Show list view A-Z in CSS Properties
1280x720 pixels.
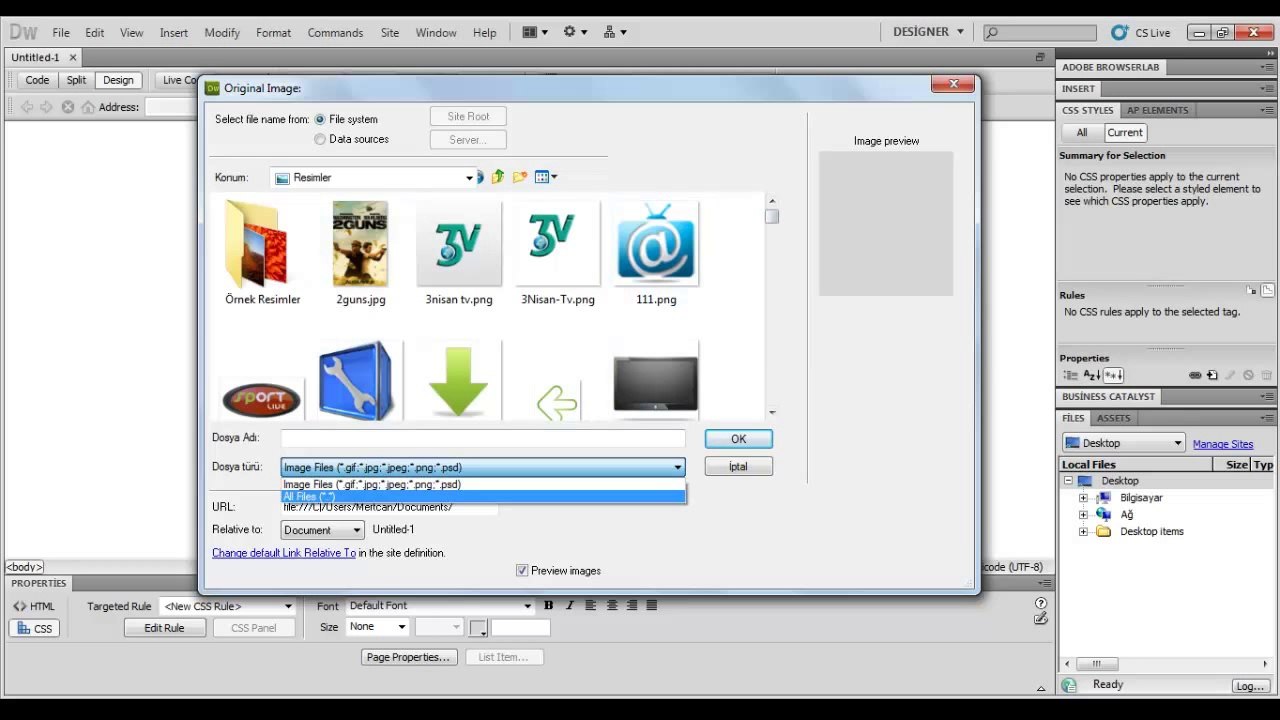(1092, 375)
